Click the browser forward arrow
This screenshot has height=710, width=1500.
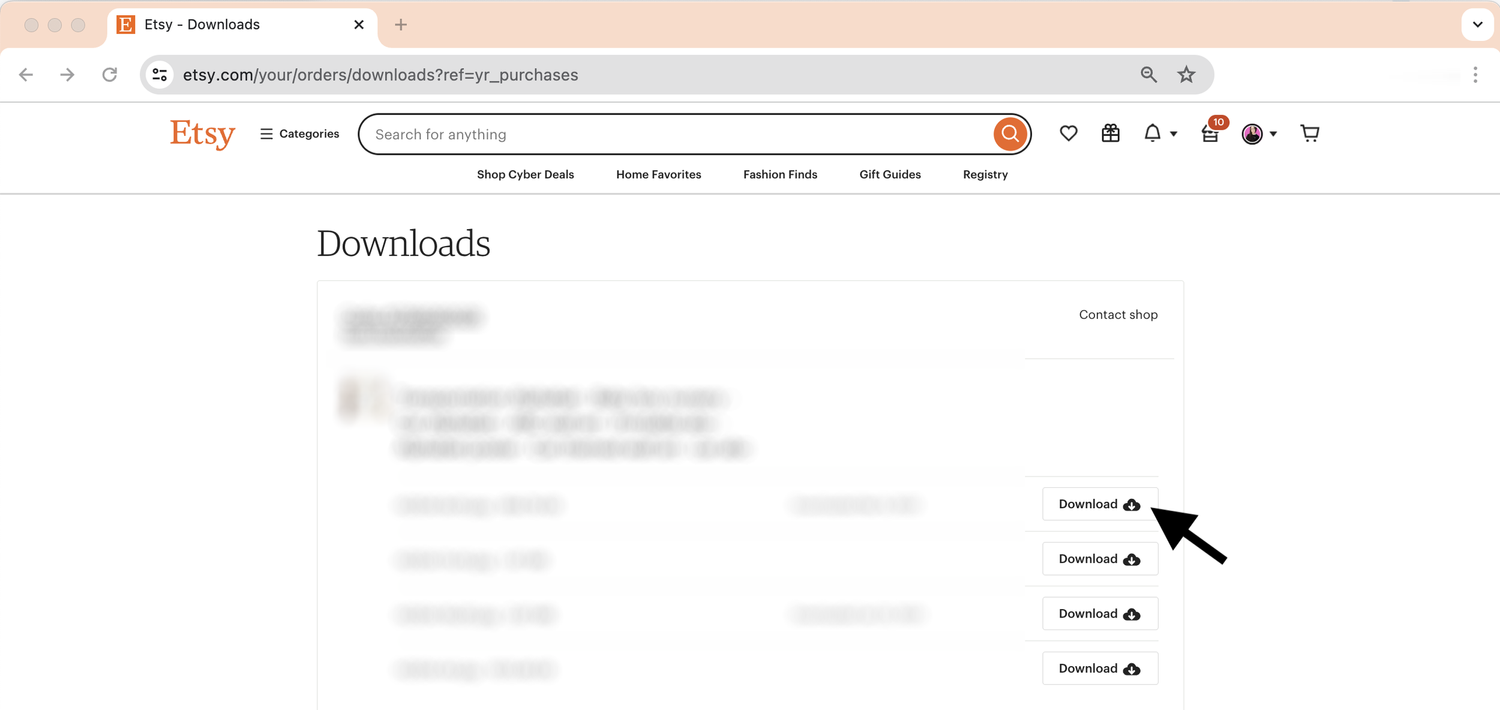coord(67,75)
